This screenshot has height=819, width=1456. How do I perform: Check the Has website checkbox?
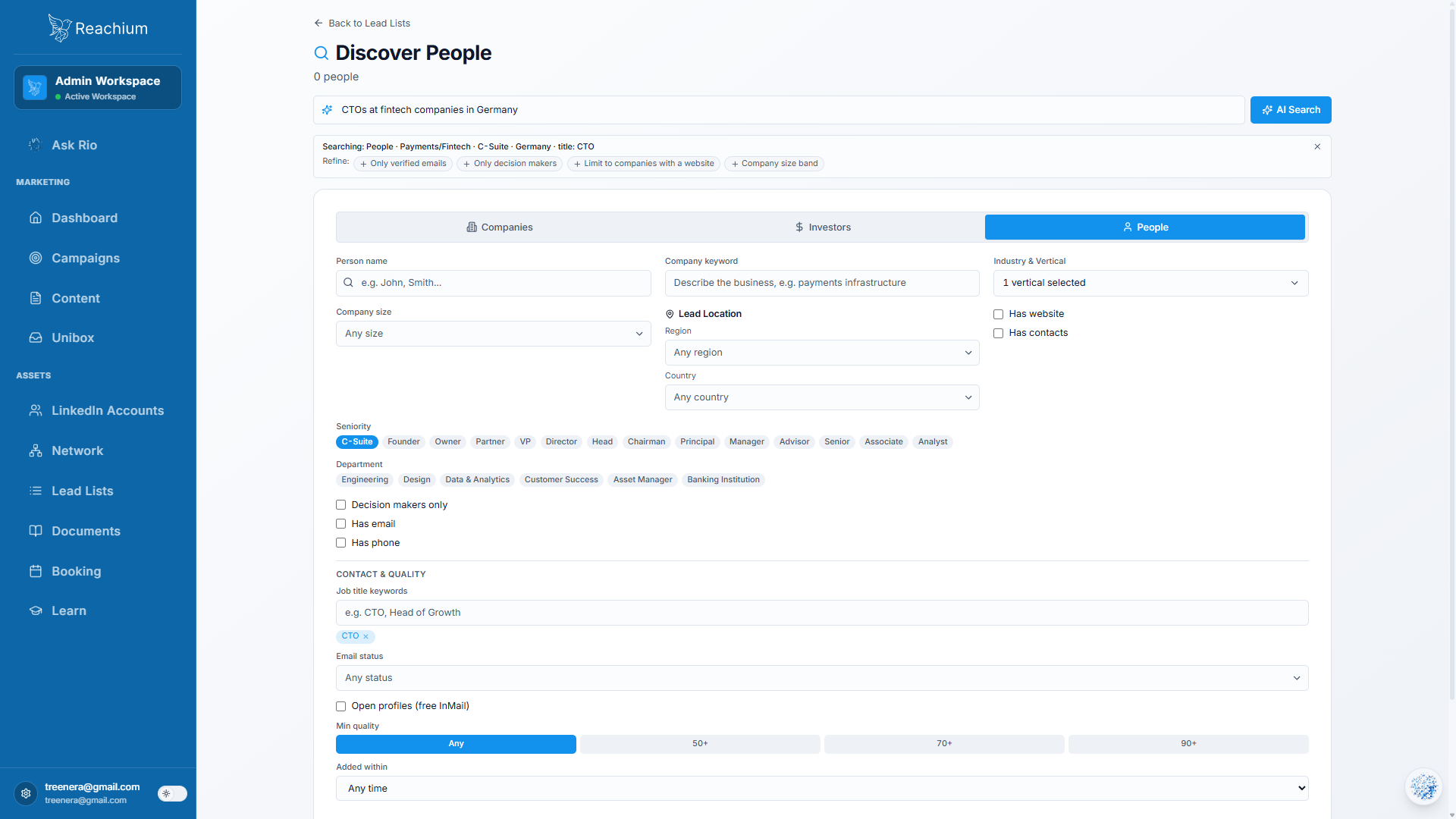coord(999,314)
